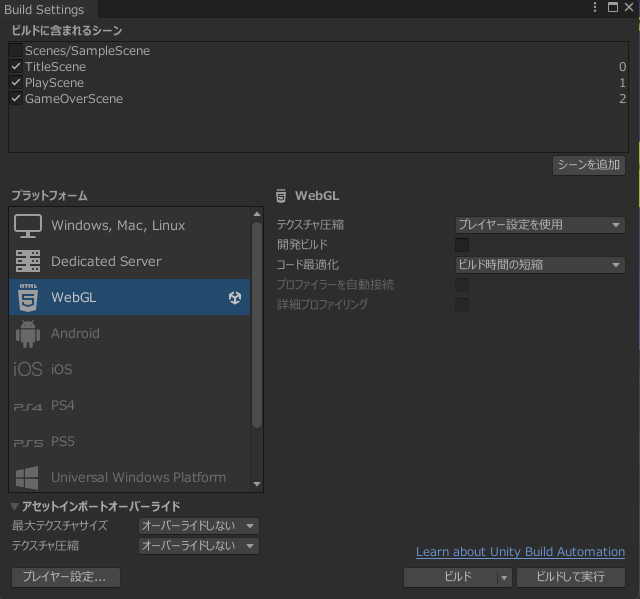Click the ビルドして実行 button
This screenshot has width=640, height=599.
571,578
